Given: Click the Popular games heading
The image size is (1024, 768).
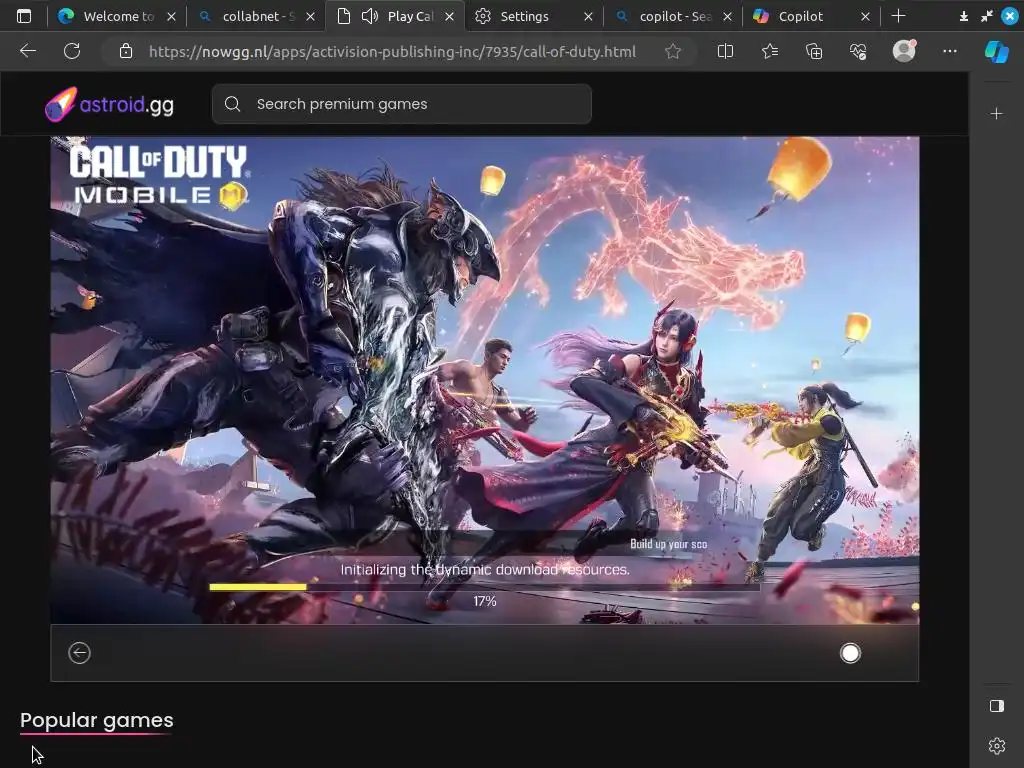Looking at the screenshot, I should click(97, 720).
